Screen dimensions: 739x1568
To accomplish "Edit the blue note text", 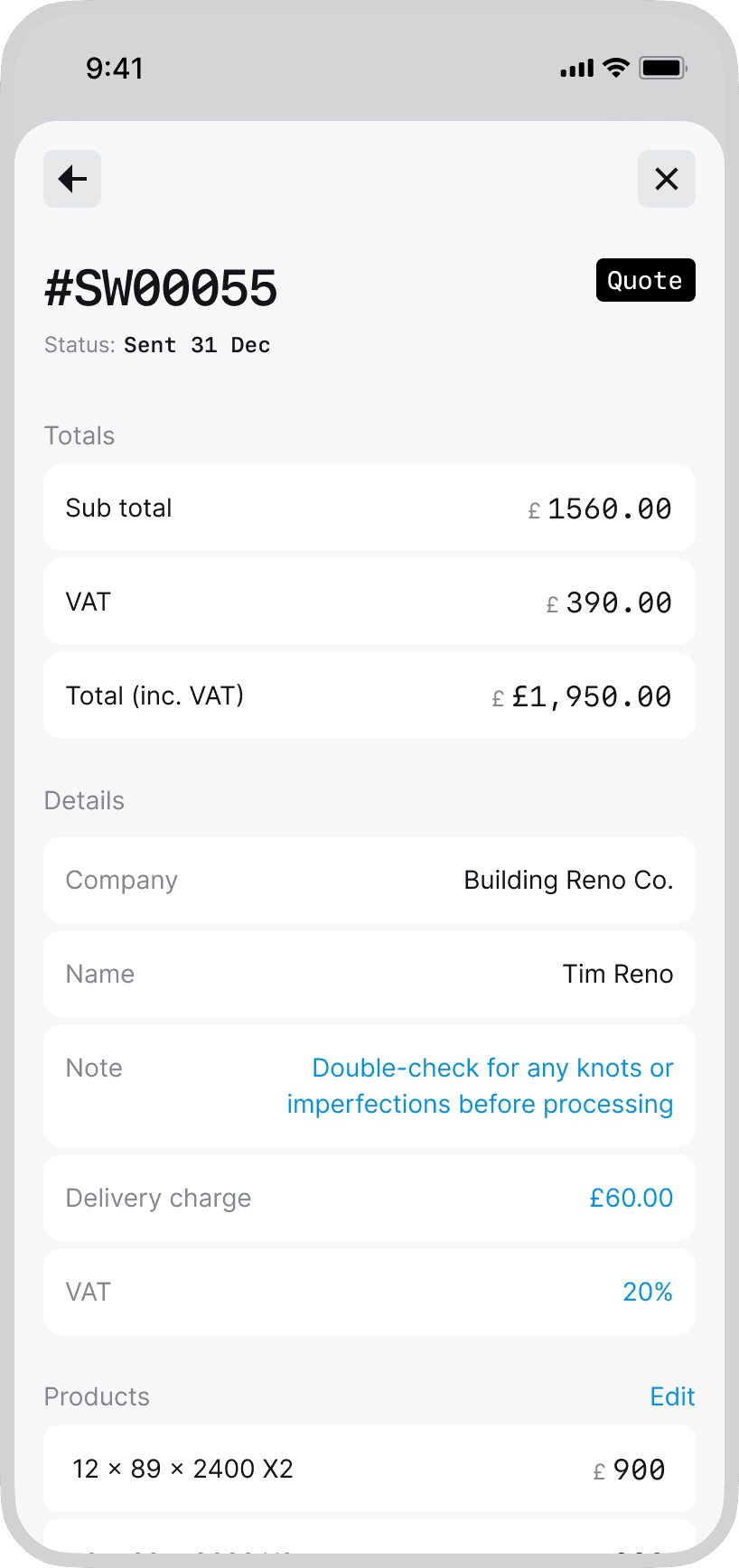I will coord(480,1086).
